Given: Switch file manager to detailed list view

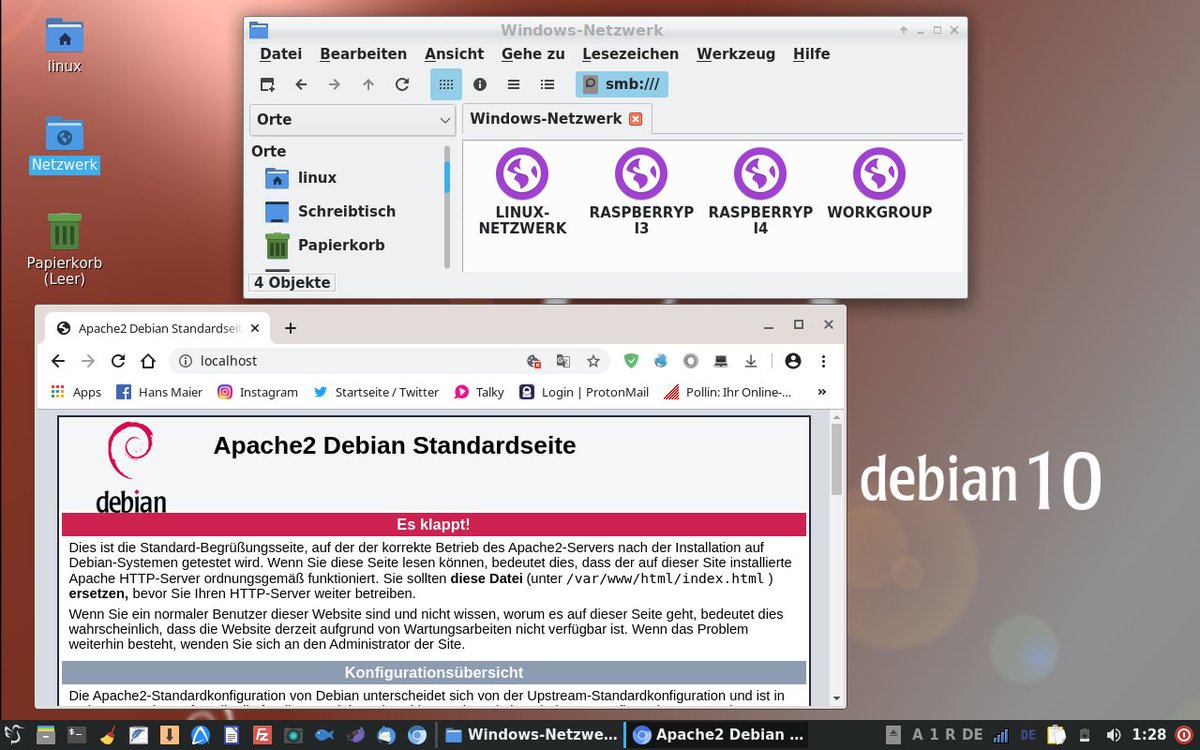Looking at the screenshot, I should point(547,85).
